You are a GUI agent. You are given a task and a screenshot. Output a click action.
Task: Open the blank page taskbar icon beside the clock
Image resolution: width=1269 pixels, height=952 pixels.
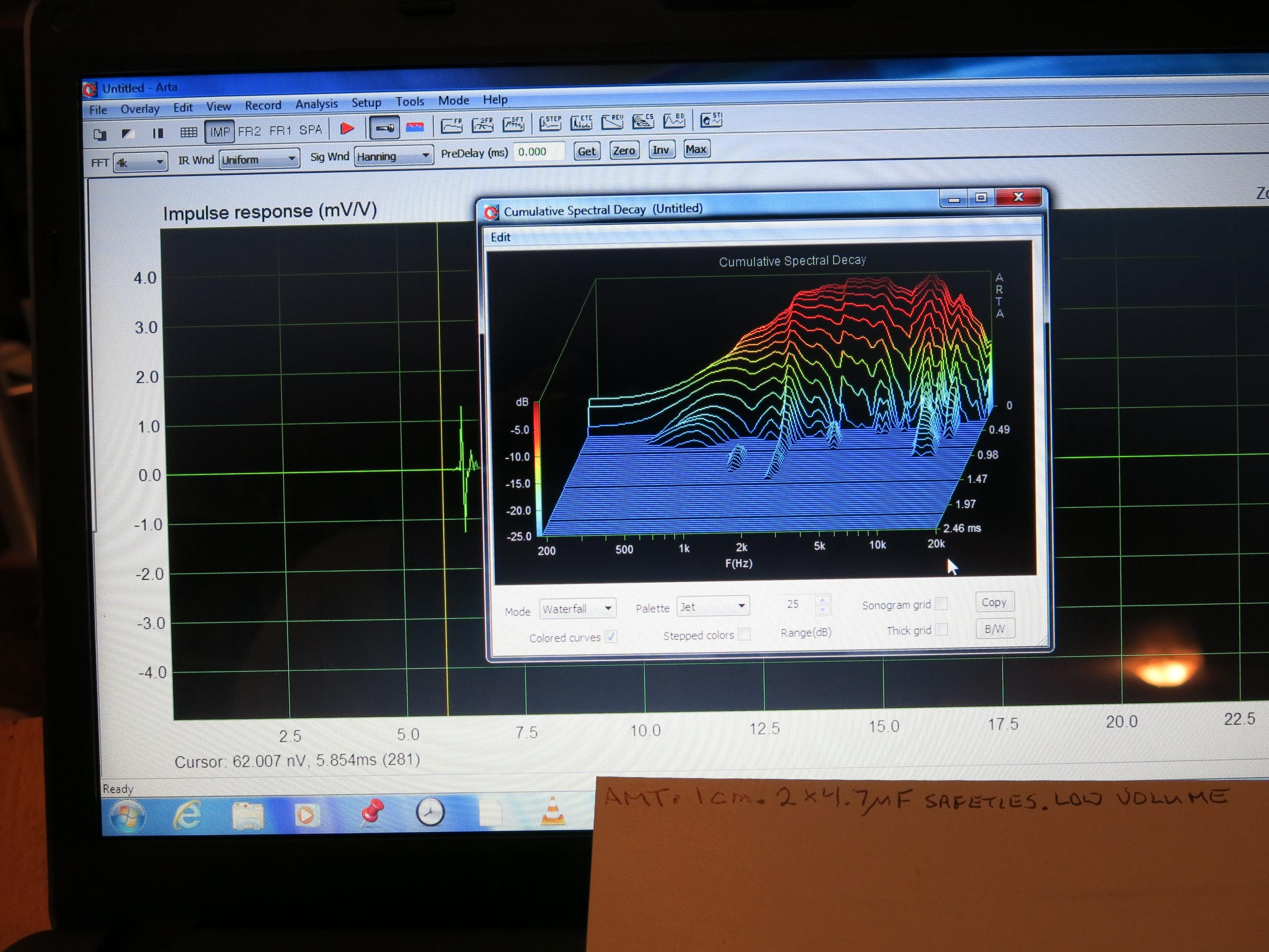[x=490, y=813]
